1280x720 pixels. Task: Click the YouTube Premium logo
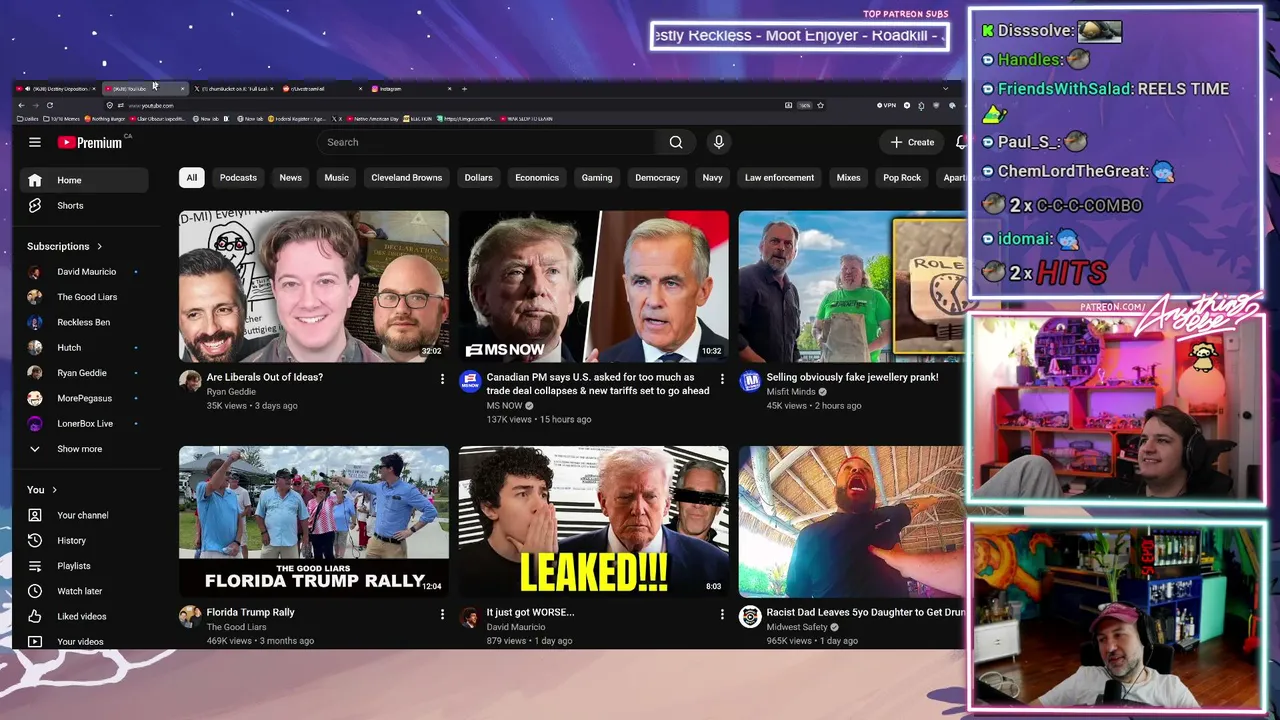tap(90, 142)
